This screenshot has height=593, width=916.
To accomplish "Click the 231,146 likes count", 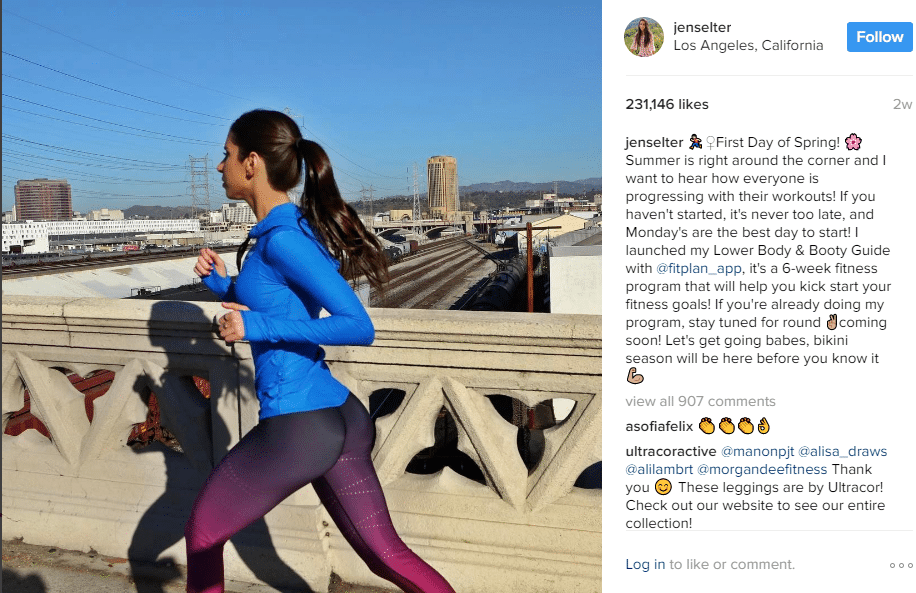I will (667, 105).
